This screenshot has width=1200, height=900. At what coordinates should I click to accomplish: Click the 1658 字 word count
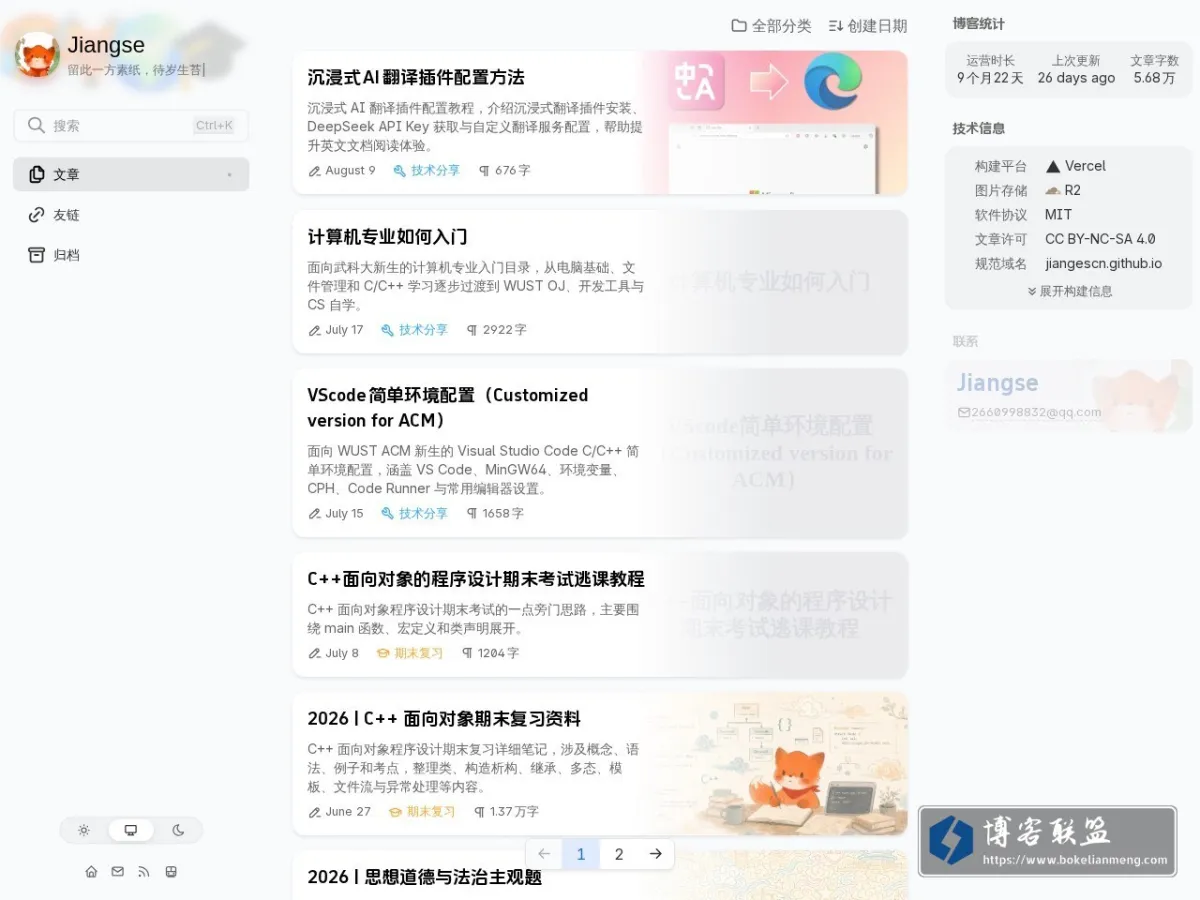click(x=503, y=513)
